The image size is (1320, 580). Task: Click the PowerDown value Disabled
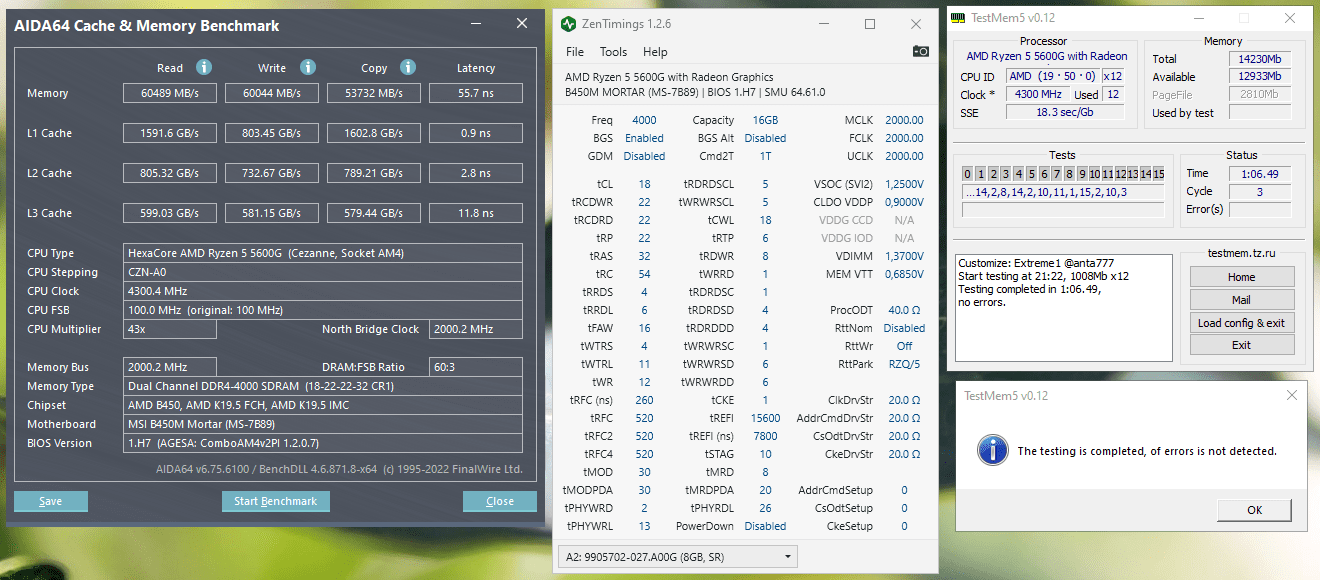pyautogui.click(x=765, y=526)
